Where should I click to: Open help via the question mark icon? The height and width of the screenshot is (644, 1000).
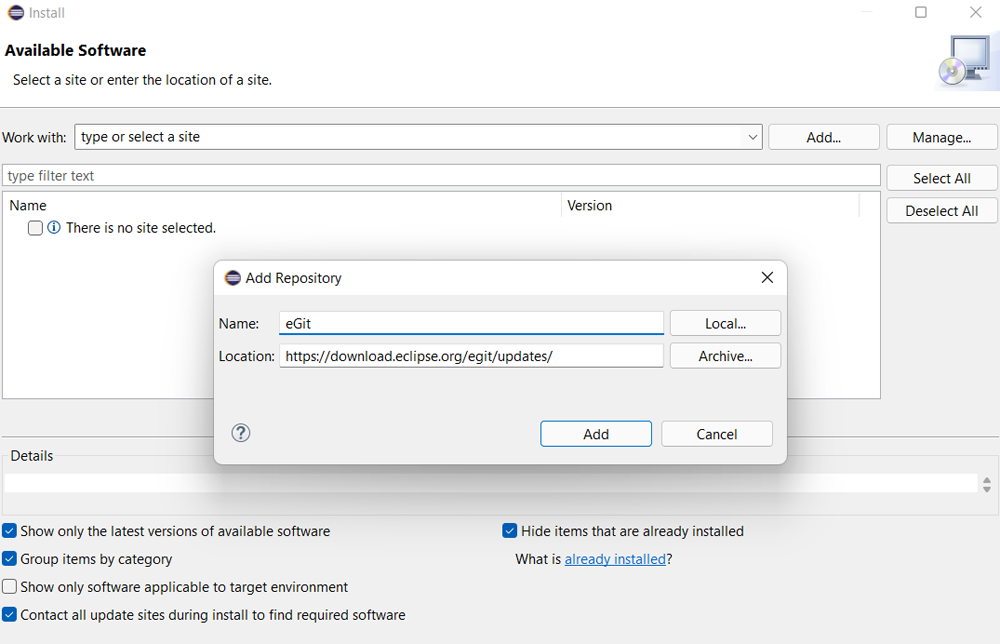coord(240,433)
